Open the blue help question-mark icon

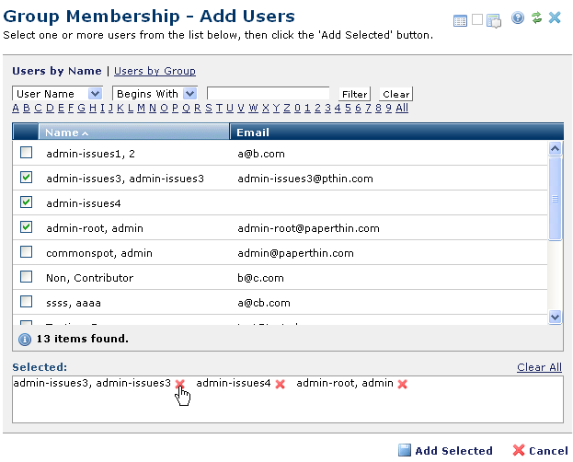tap(517, 18)
